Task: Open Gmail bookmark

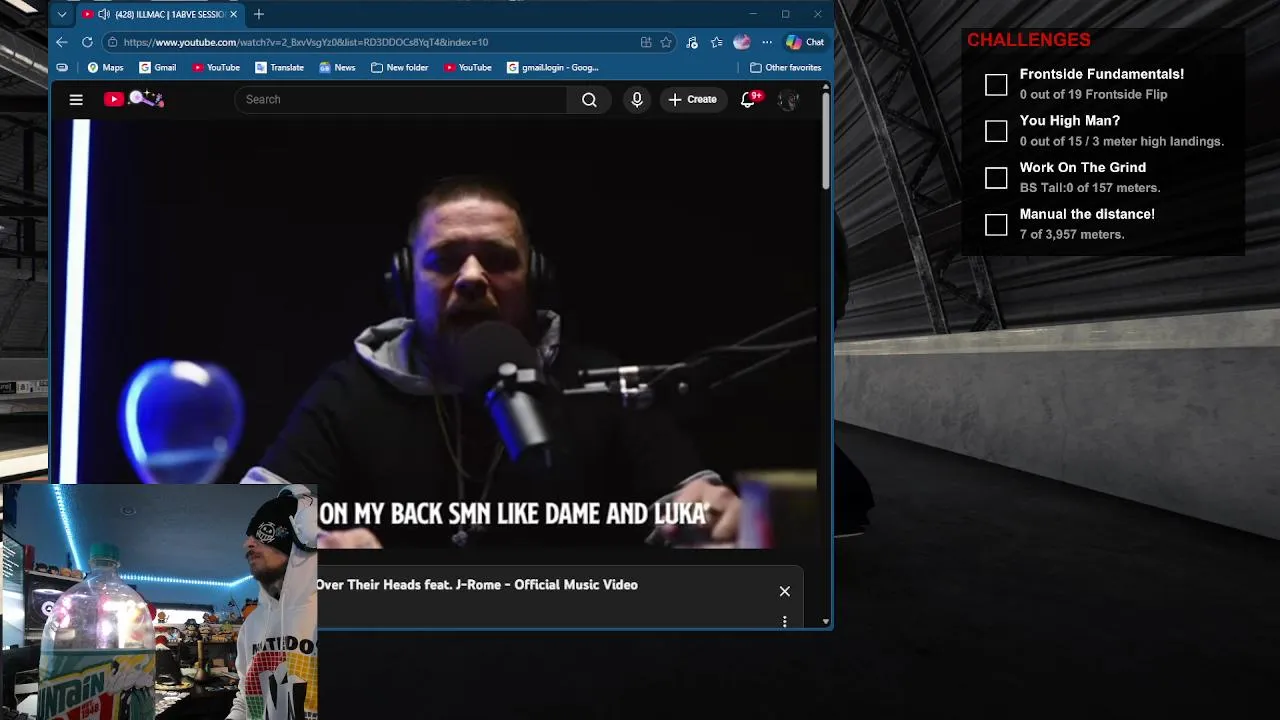Action: click(158, 67)
